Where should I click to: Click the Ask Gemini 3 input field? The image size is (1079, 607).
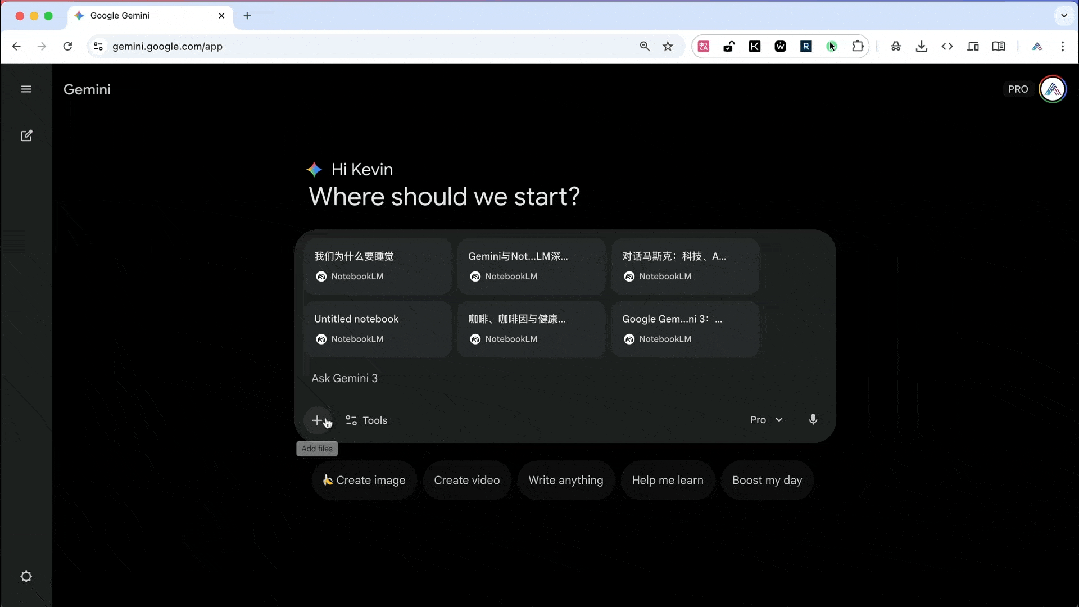coord(500,378)
